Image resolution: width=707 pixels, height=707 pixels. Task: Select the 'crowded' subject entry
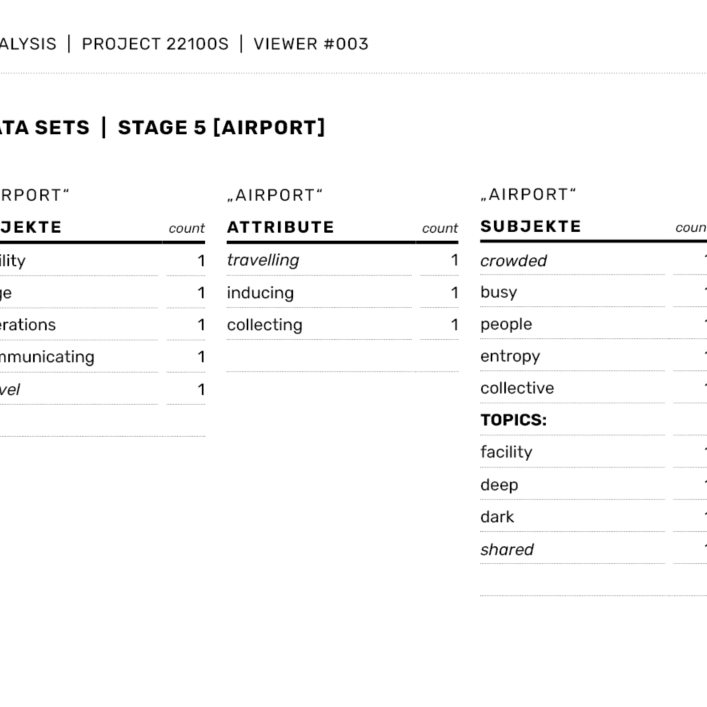coord(513,261)
